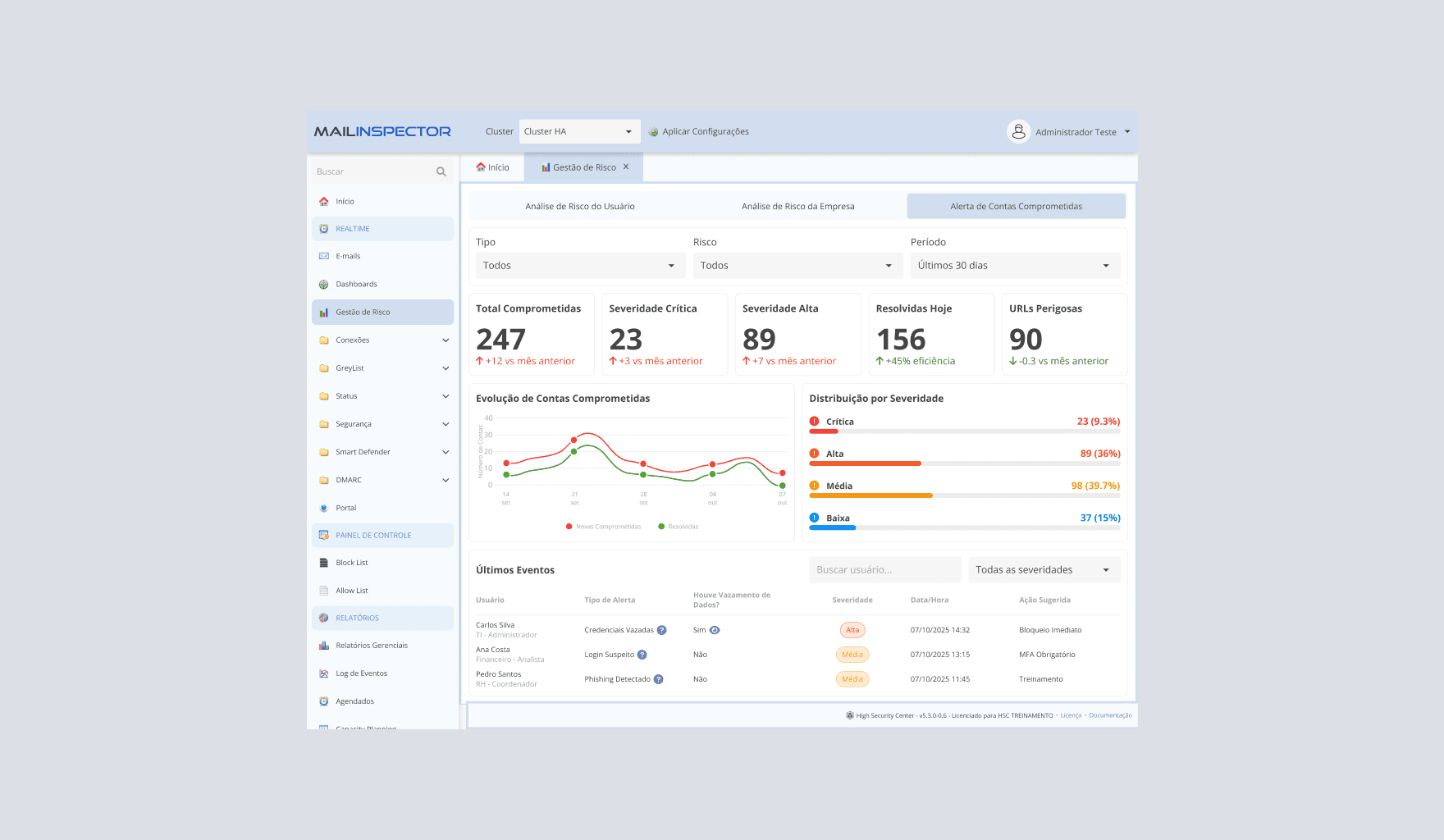This screenshot has width=1444, height=840.
Task: Click the Relatórios Gerenciais bar chart icon
Action: coord(324,646)
